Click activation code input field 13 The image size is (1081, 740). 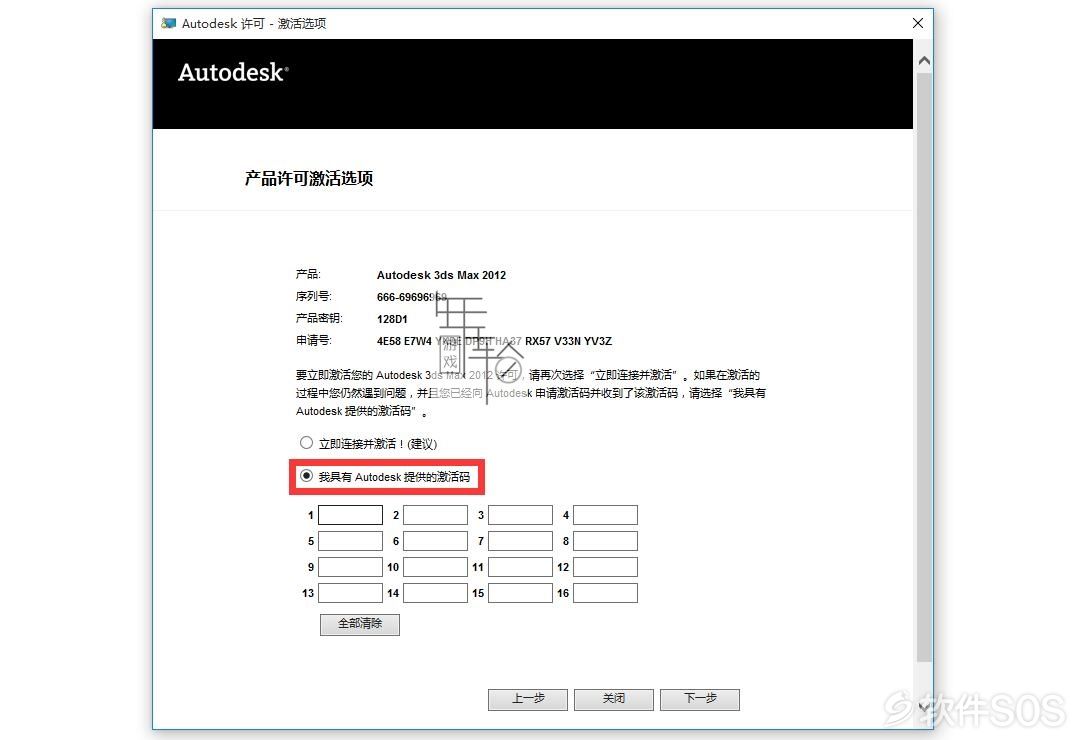click(350, 593)
